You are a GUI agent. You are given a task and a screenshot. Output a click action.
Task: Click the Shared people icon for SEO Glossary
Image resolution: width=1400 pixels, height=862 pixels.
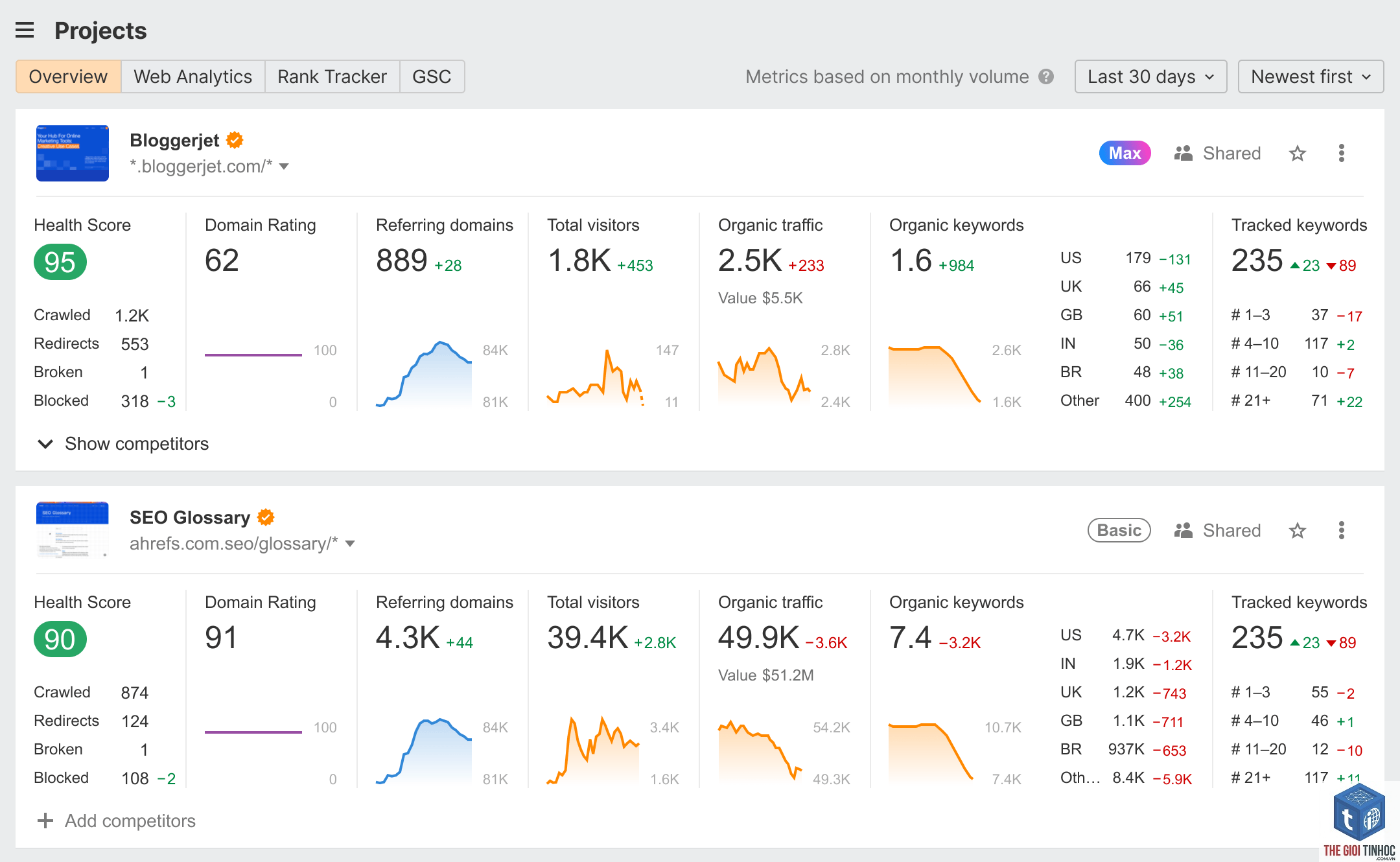1184,531
